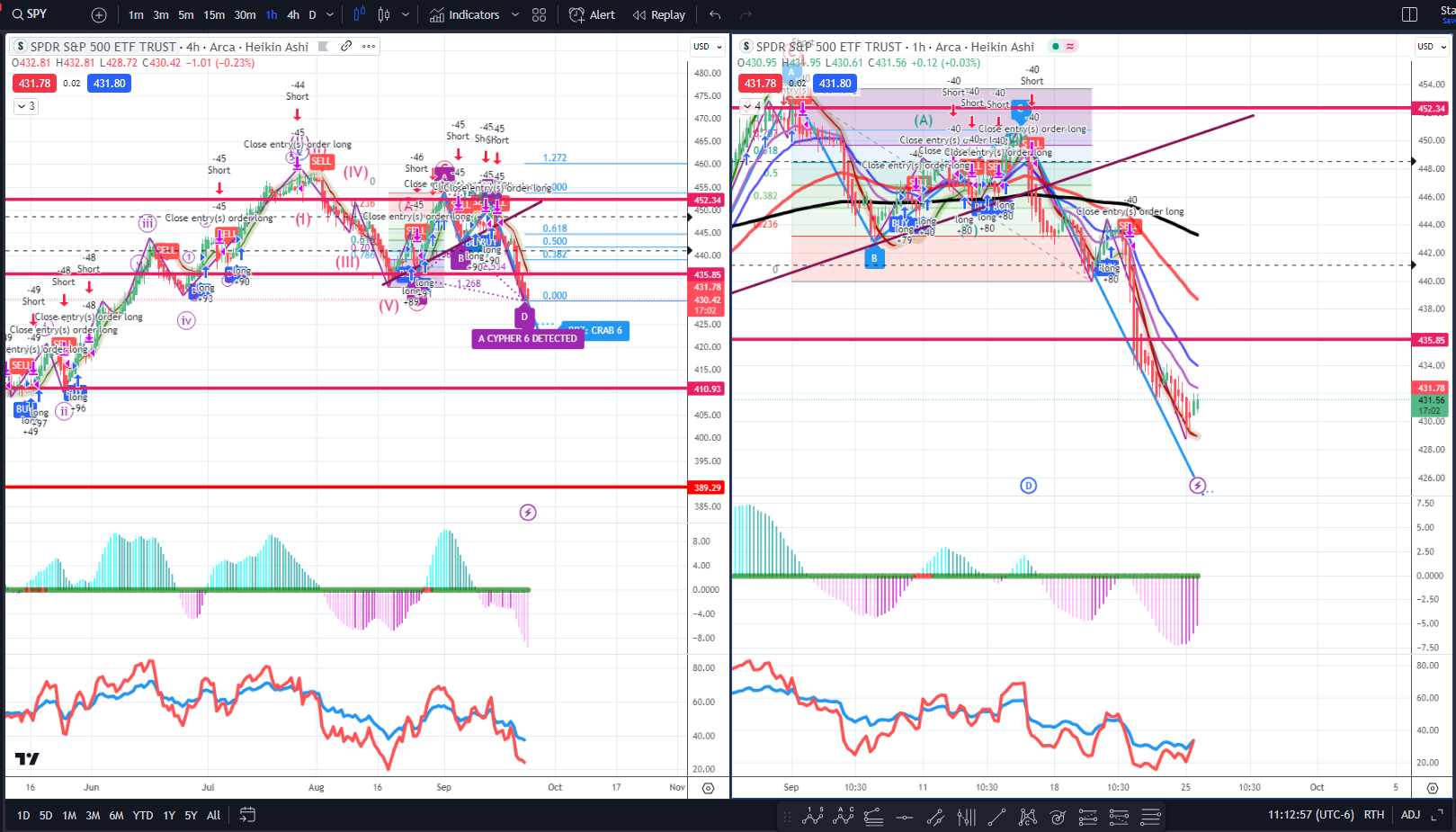Open right chart price scale settings gear
This screenshot has width=1456, height=832.
(1432, 788)
